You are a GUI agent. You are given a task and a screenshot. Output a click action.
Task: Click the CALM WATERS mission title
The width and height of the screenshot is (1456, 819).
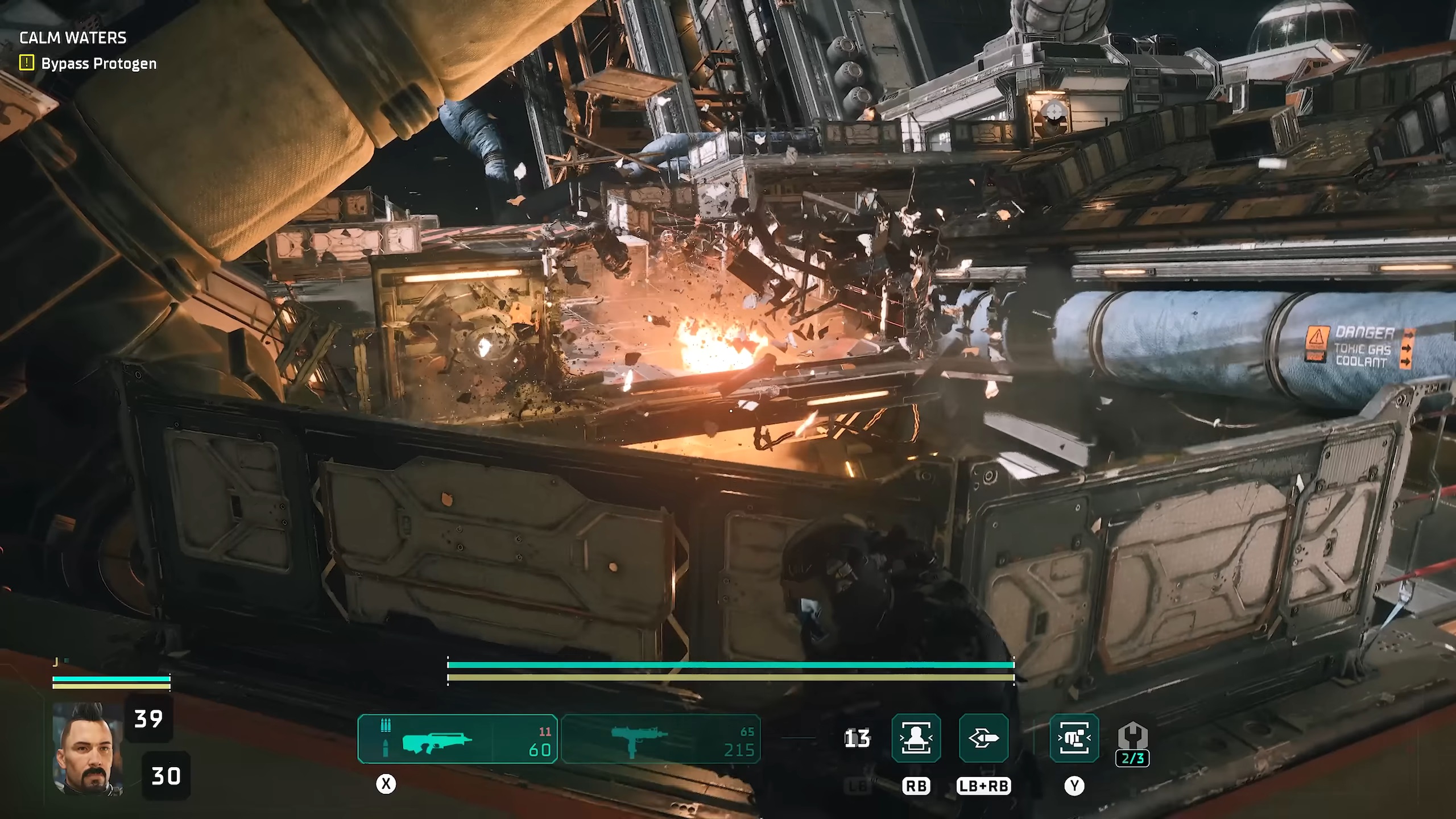click(x=73, y=38)
